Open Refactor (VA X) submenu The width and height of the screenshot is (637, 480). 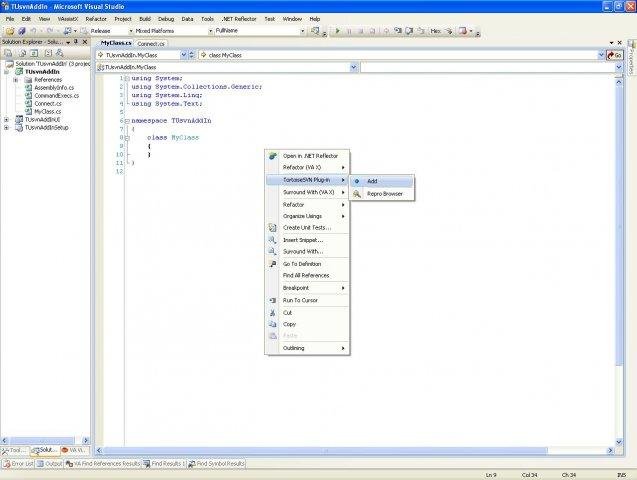(x=307, y=167)
